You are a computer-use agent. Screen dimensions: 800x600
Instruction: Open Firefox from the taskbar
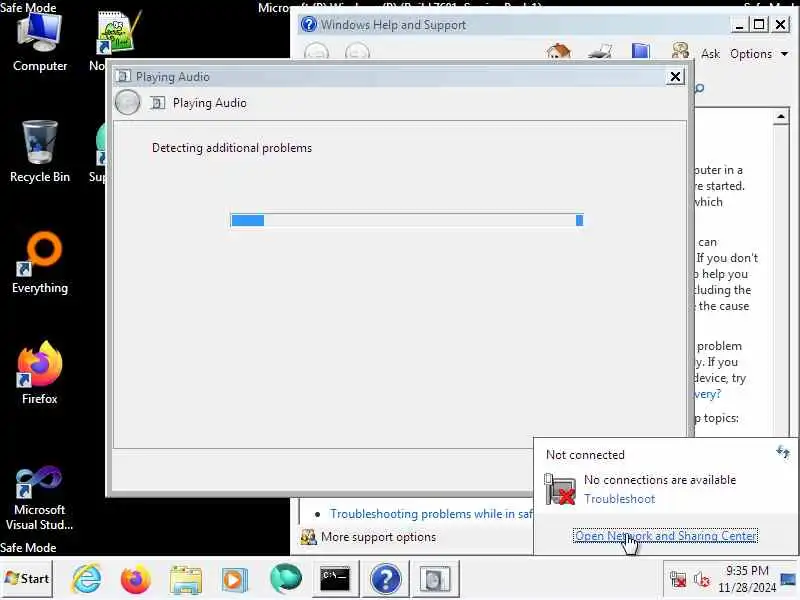click(136, 579)
